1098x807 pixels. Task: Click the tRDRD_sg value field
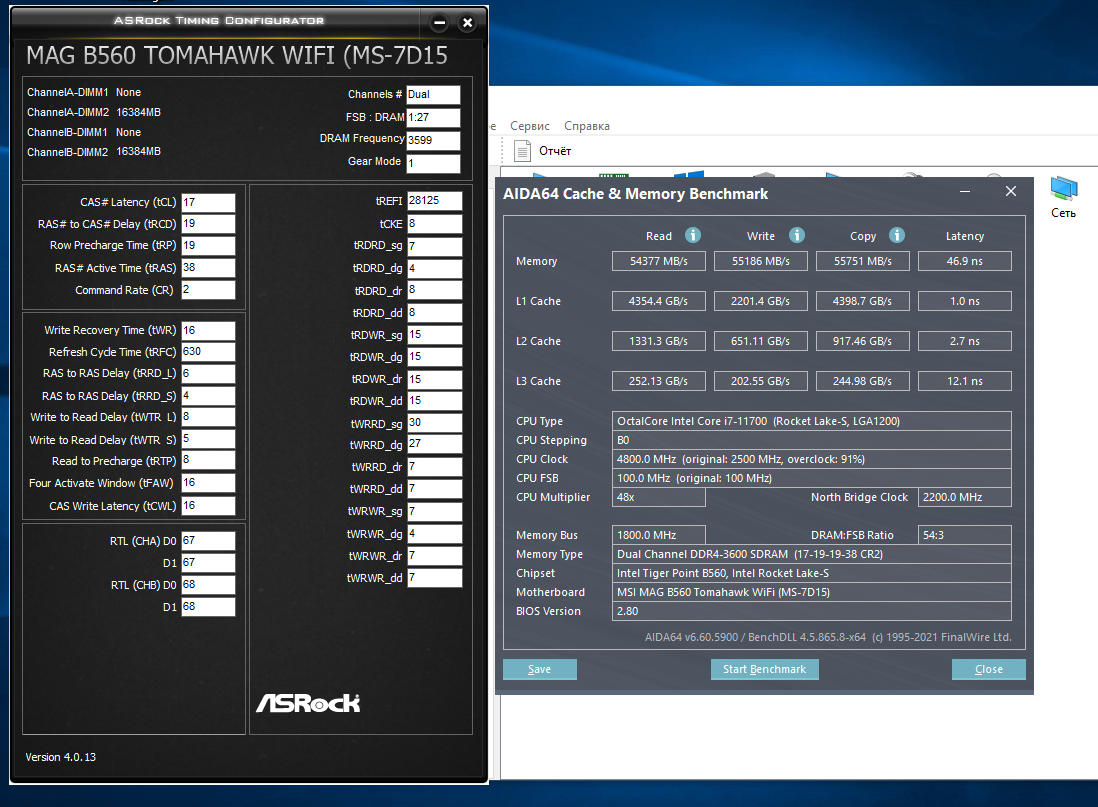435,247
